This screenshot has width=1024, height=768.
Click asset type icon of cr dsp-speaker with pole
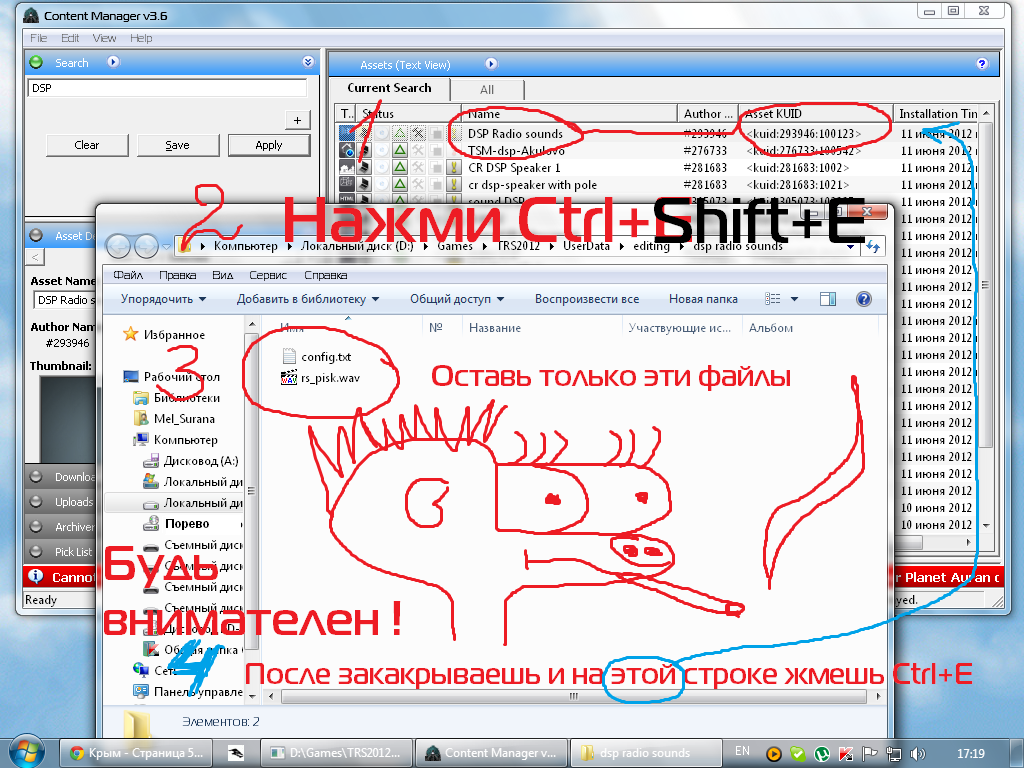tap(347, 185)
